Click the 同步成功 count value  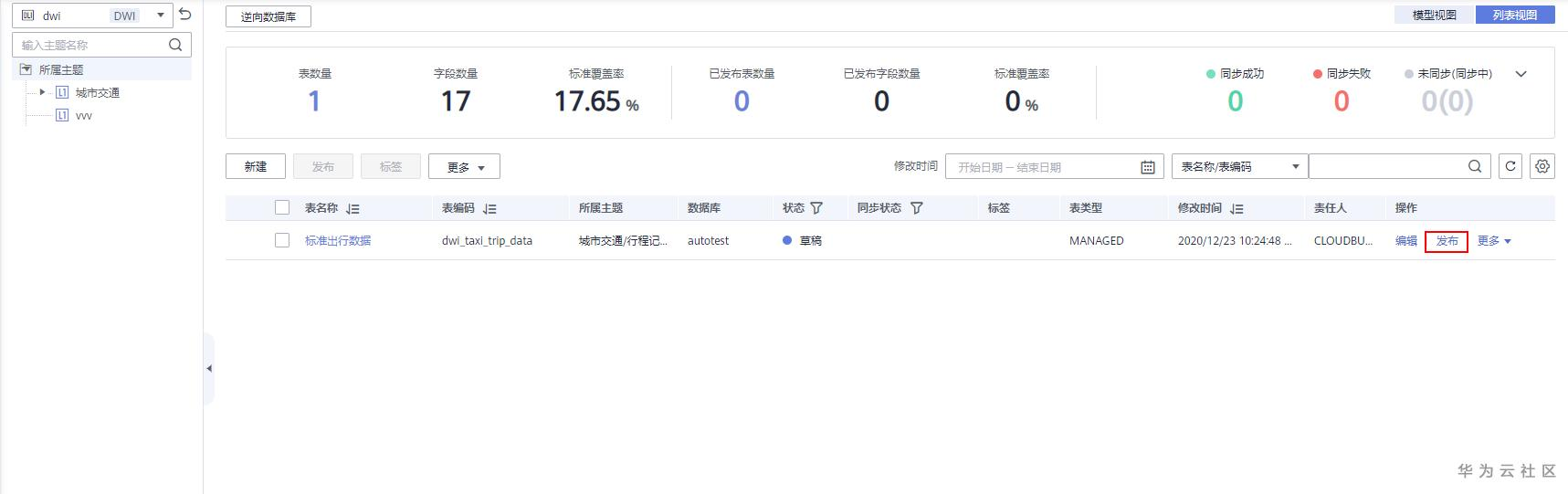pos(1236,101)
